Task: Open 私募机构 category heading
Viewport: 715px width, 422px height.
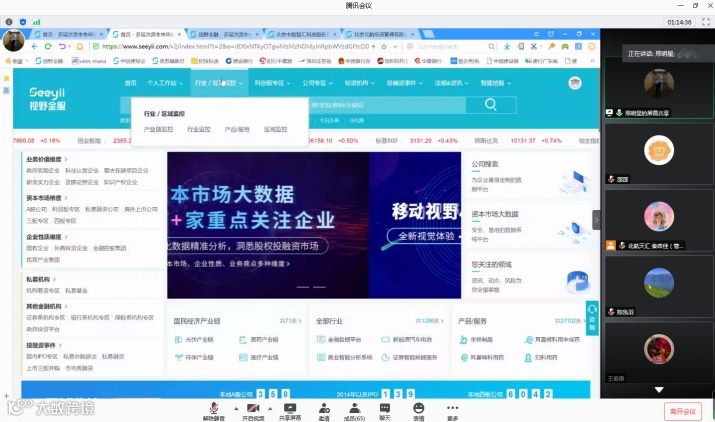Action: pos(41,279)
